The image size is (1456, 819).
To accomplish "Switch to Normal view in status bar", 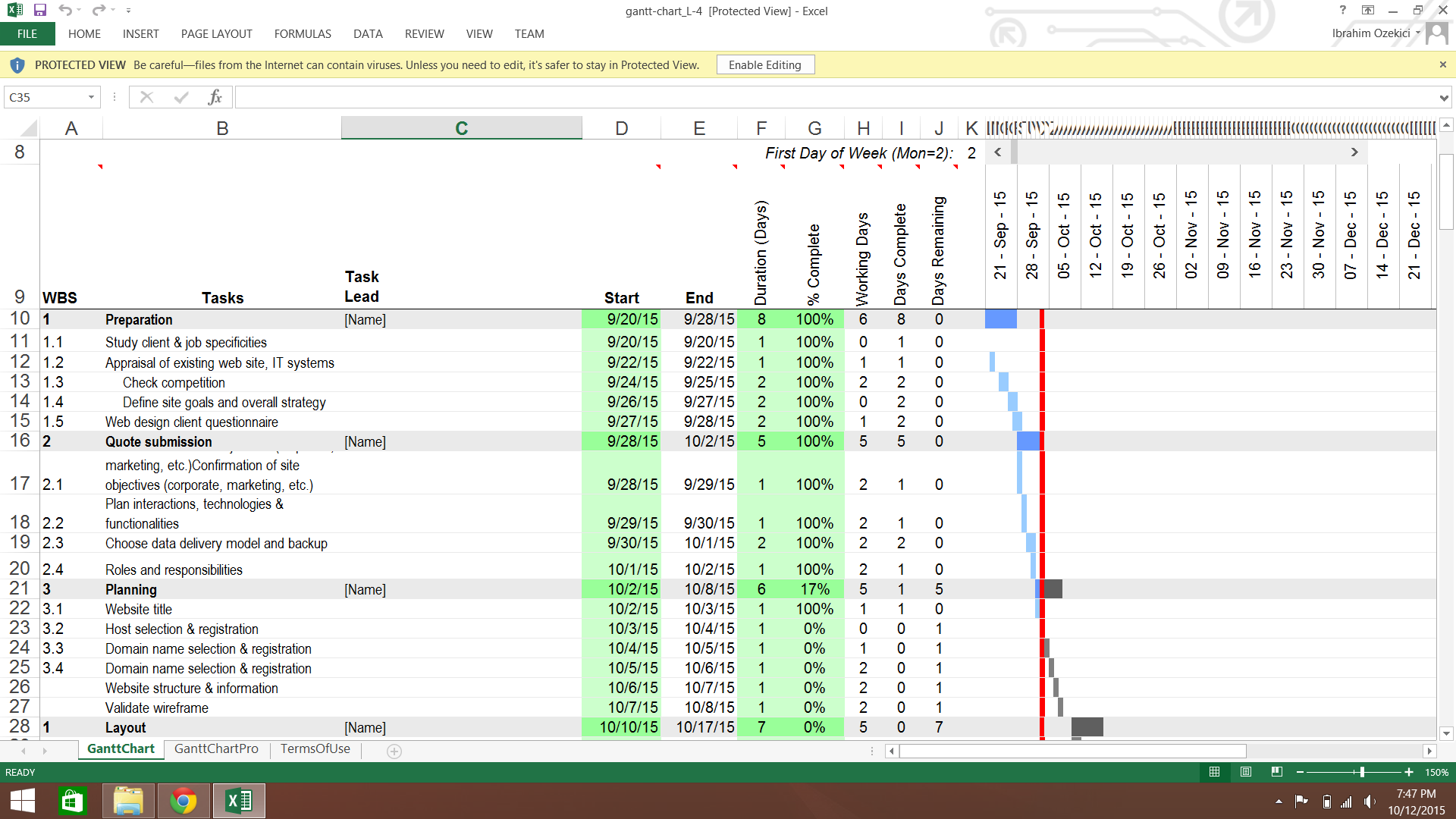I will (1214, 772).
